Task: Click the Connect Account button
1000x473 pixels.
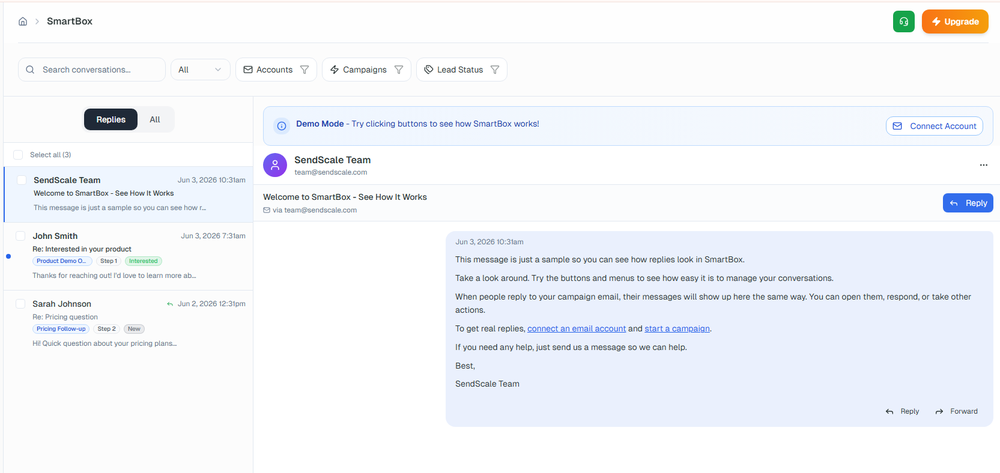Action: 934,126
